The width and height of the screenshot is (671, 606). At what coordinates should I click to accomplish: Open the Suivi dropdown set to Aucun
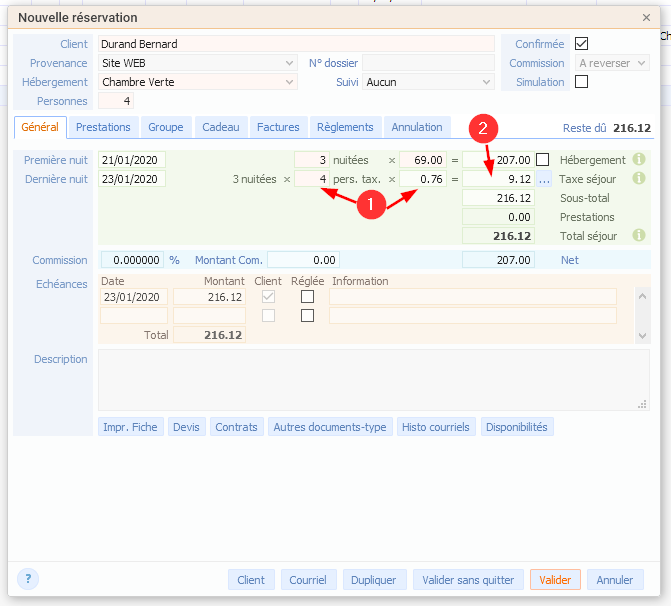[x=428, y=82]
